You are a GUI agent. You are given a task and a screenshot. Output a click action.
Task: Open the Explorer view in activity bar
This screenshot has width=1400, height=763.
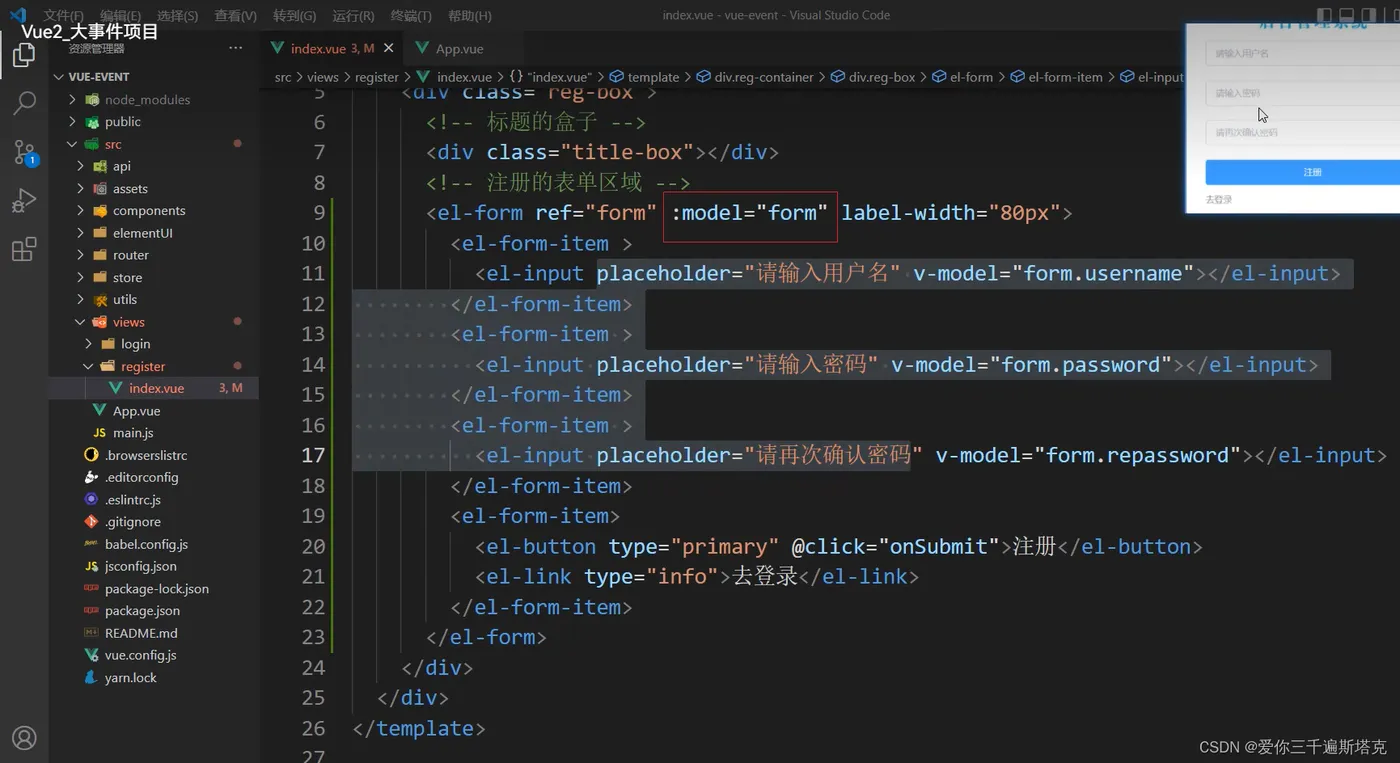24,56
